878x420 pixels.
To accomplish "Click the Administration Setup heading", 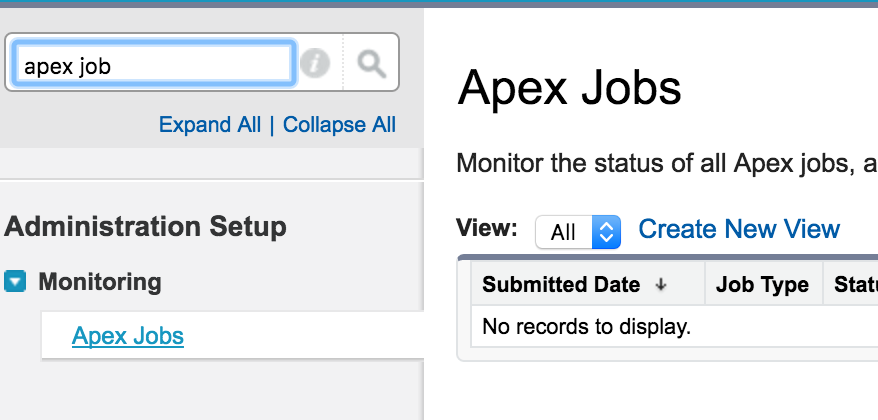I will coord(146,227).
